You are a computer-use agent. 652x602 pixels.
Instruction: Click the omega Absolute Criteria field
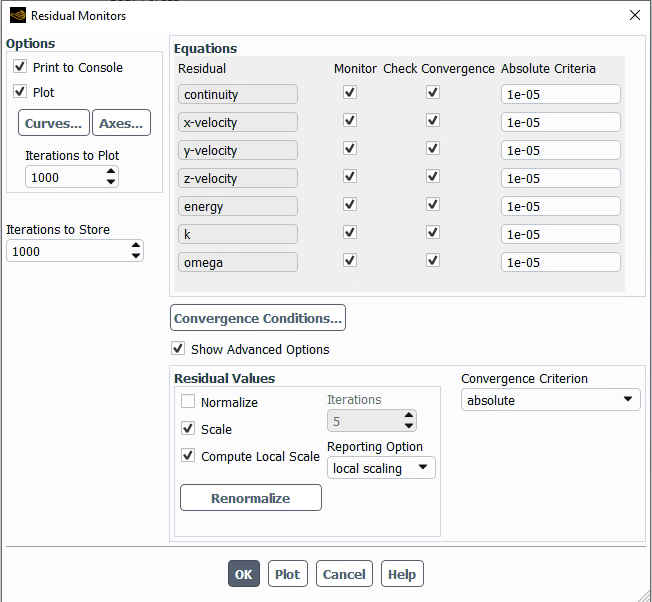coord(560,262)
